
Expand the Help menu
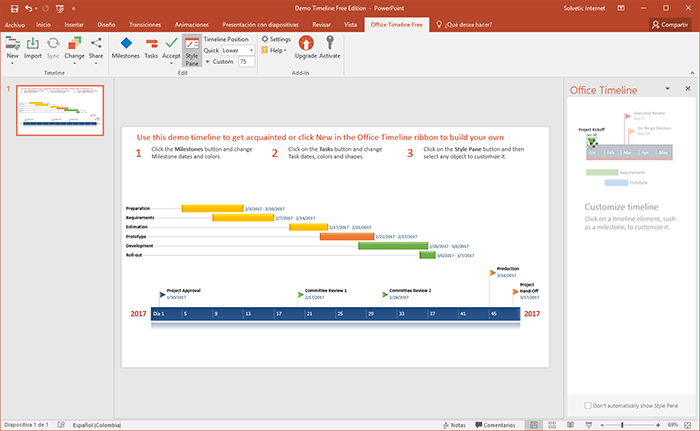pyautogui.click(x=274, y=50)
